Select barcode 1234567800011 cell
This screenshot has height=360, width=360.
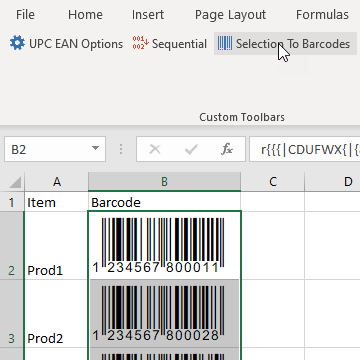tap(164, 245)
